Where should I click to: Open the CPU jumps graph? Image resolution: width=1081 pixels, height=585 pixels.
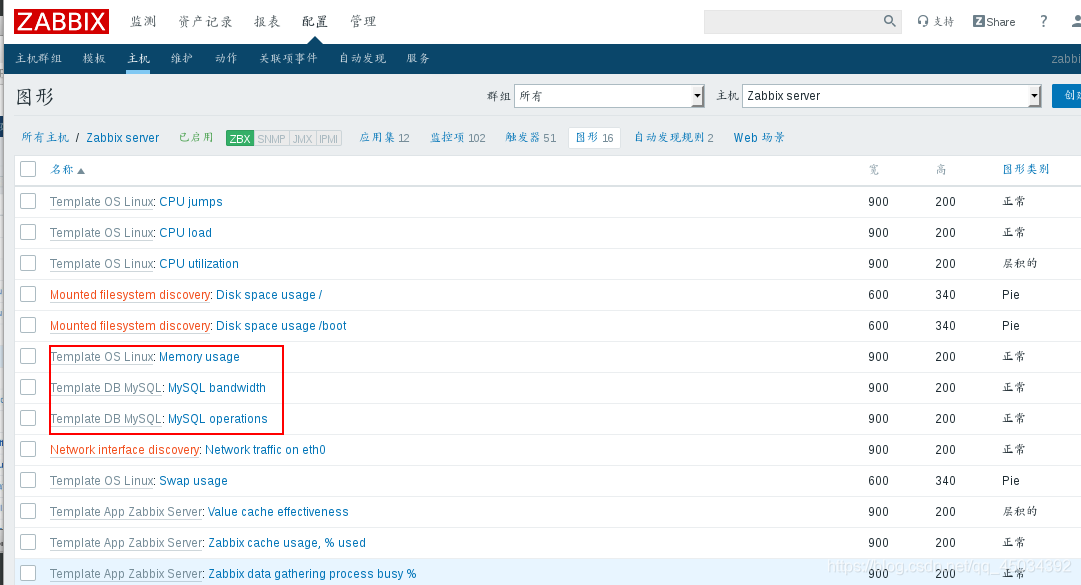pyautogui.click(x=191, y=202)
